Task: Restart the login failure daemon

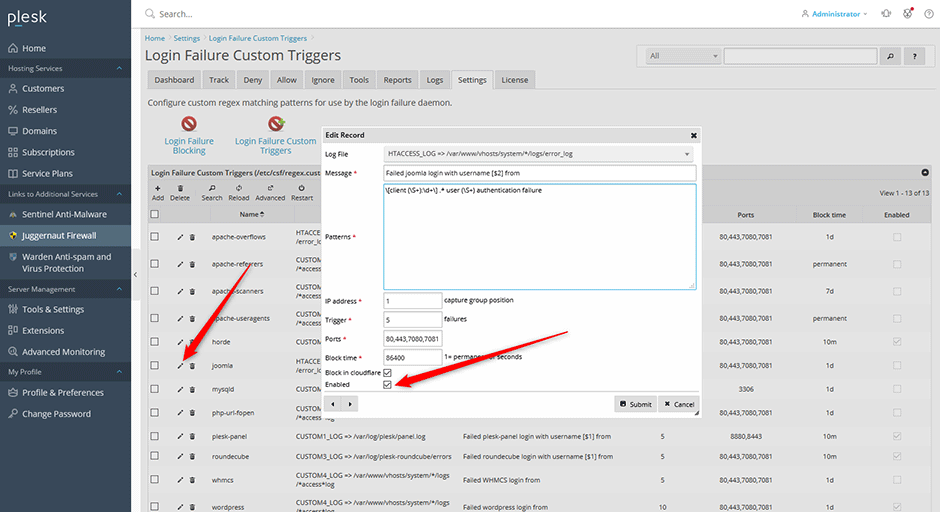Action: 302,192
